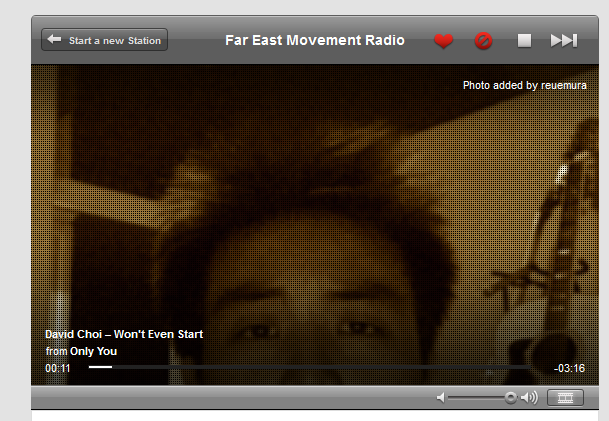Click the Start a new Station button

(x=104, y=40)
